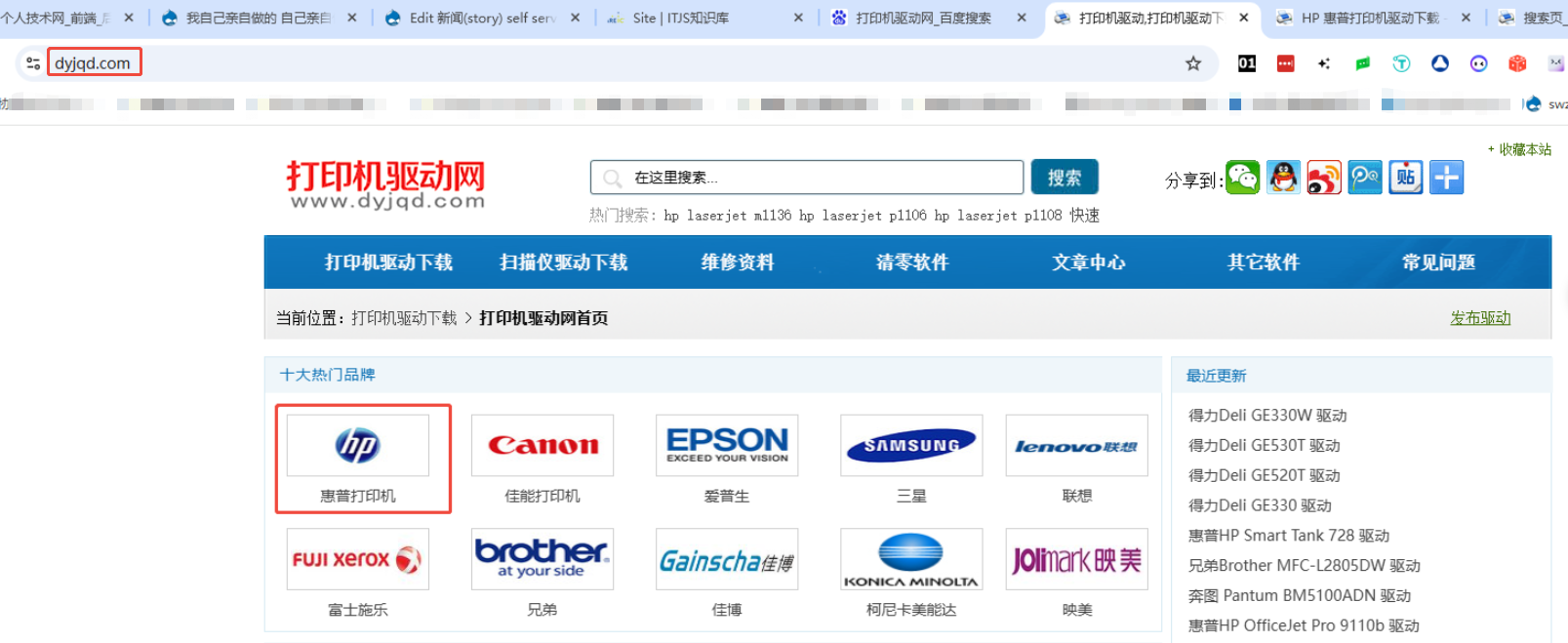Open the black sparkles browser extension
The width and height of the screenshot is (1568, 643).
click(1324, 63)
